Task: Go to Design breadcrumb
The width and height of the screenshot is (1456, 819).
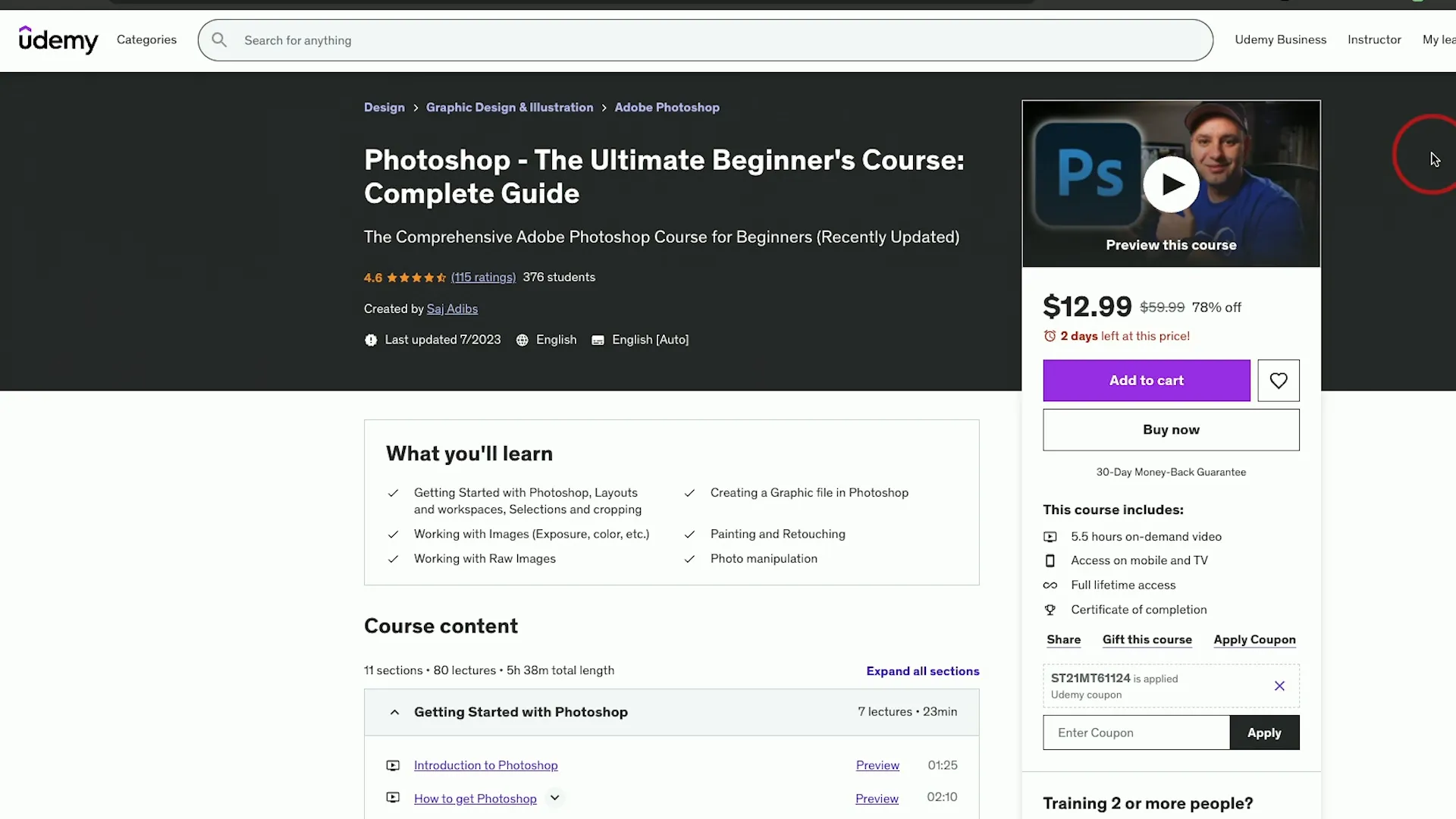Action: click(x=384, y=108)
